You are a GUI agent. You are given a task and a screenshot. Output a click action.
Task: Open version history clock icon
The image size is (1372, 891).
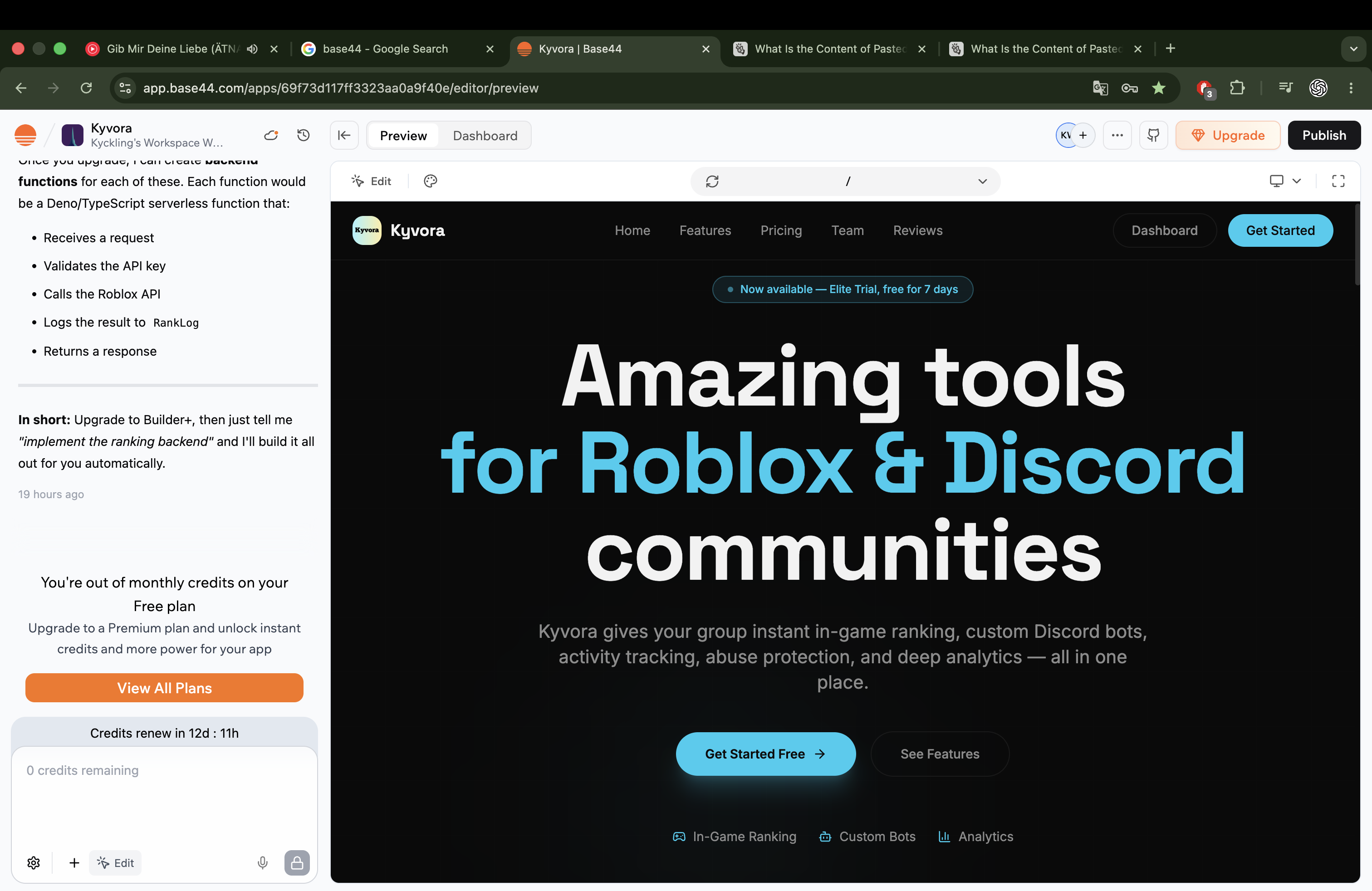pos(303,135)
